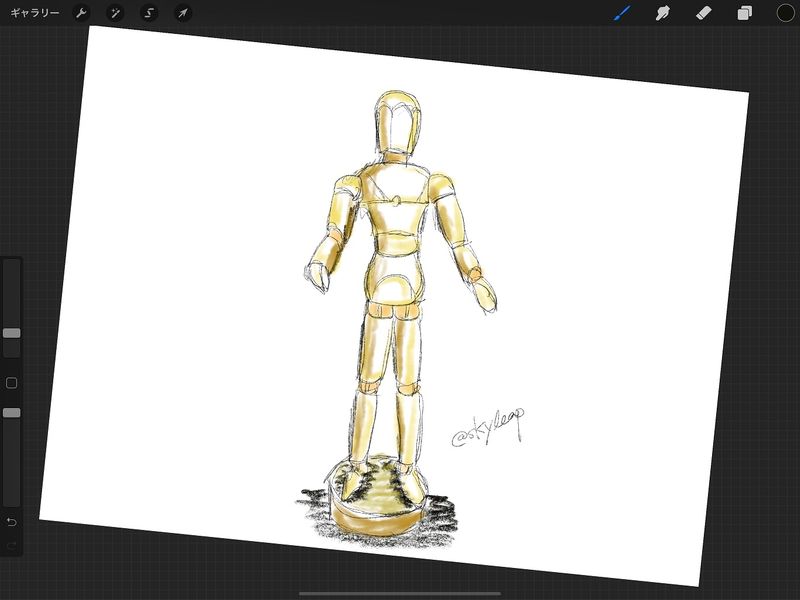Image resolution: width=800 pixels, height=600 pixels.
Task: Open the Adjustments magic wand menu
Action: 116,13
